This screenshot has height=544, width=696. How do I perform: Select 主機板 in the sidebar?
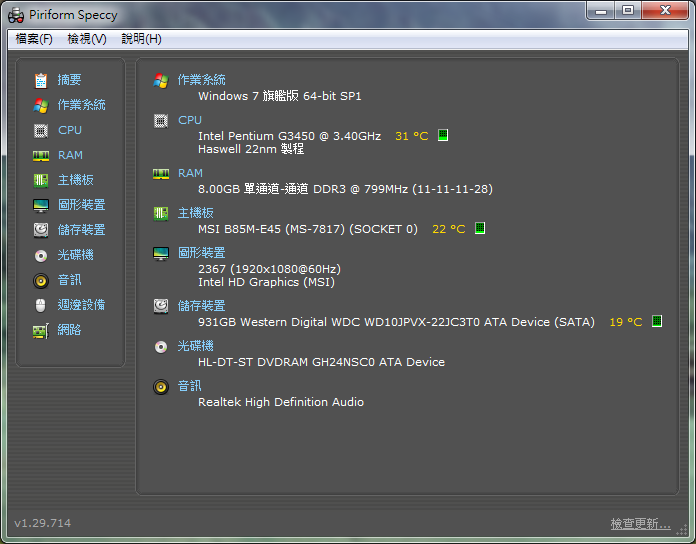(75, 180)
